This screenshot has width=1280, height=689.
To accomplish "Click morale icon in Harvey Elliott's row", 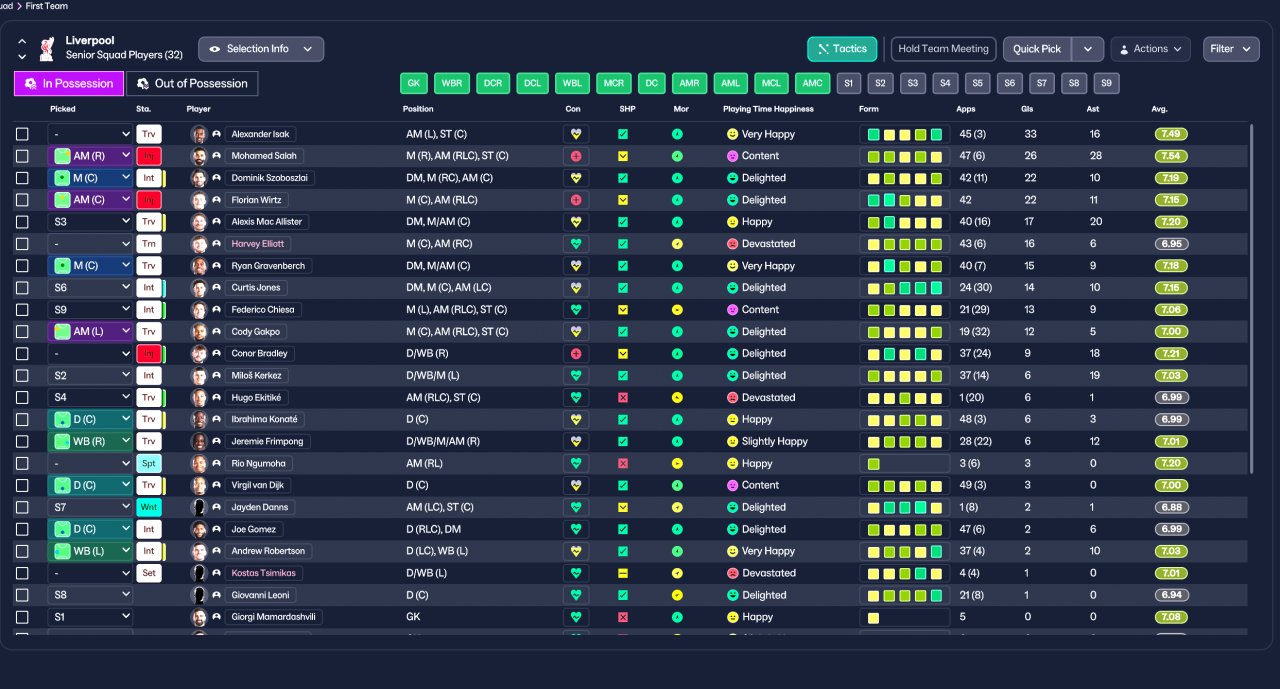I will pos(677,244).
